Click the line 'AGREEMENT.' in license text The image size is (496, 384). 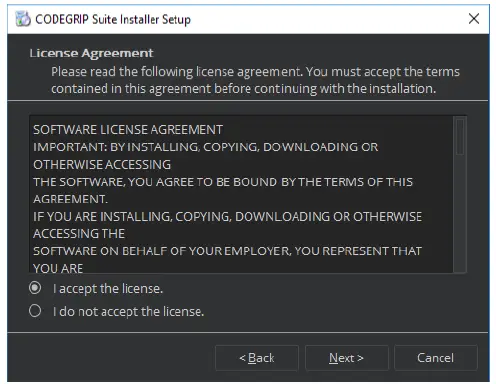click(70, 199)
